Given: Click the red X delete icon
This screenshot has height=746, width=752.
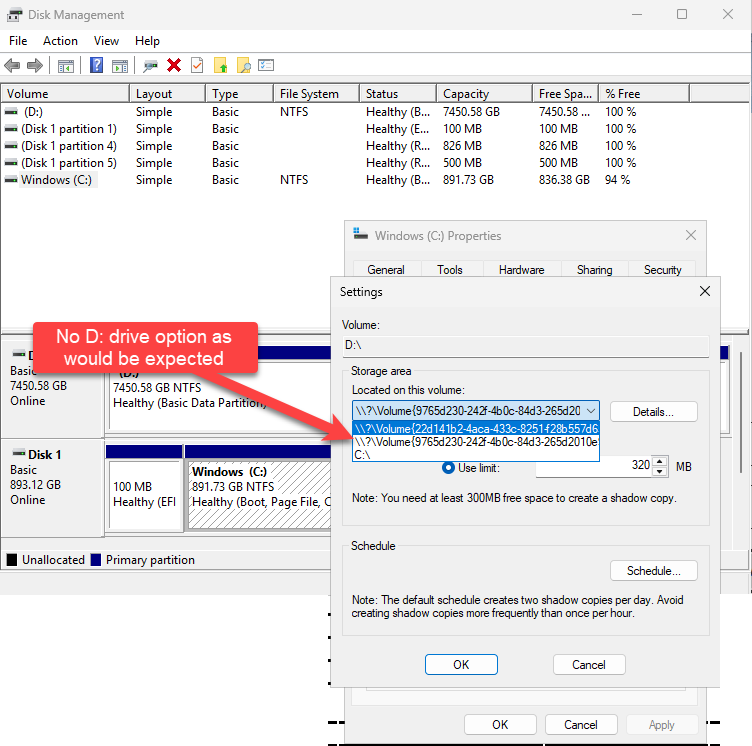Looking at the screenshot, I should [174, 65].
